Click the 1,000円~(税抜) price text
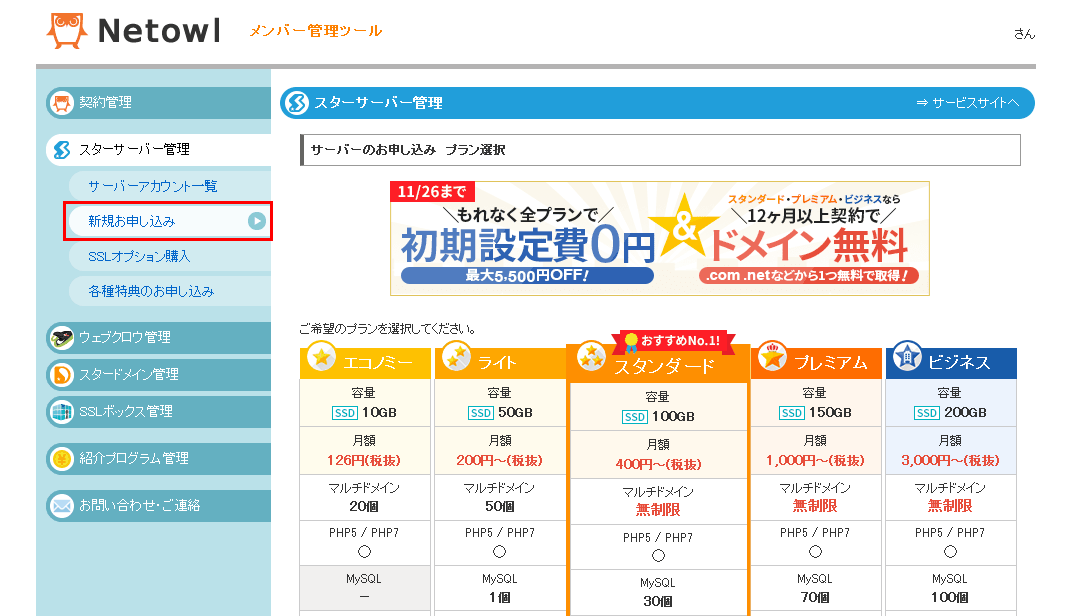The image size is (1073, 616). tap(815, 461)
